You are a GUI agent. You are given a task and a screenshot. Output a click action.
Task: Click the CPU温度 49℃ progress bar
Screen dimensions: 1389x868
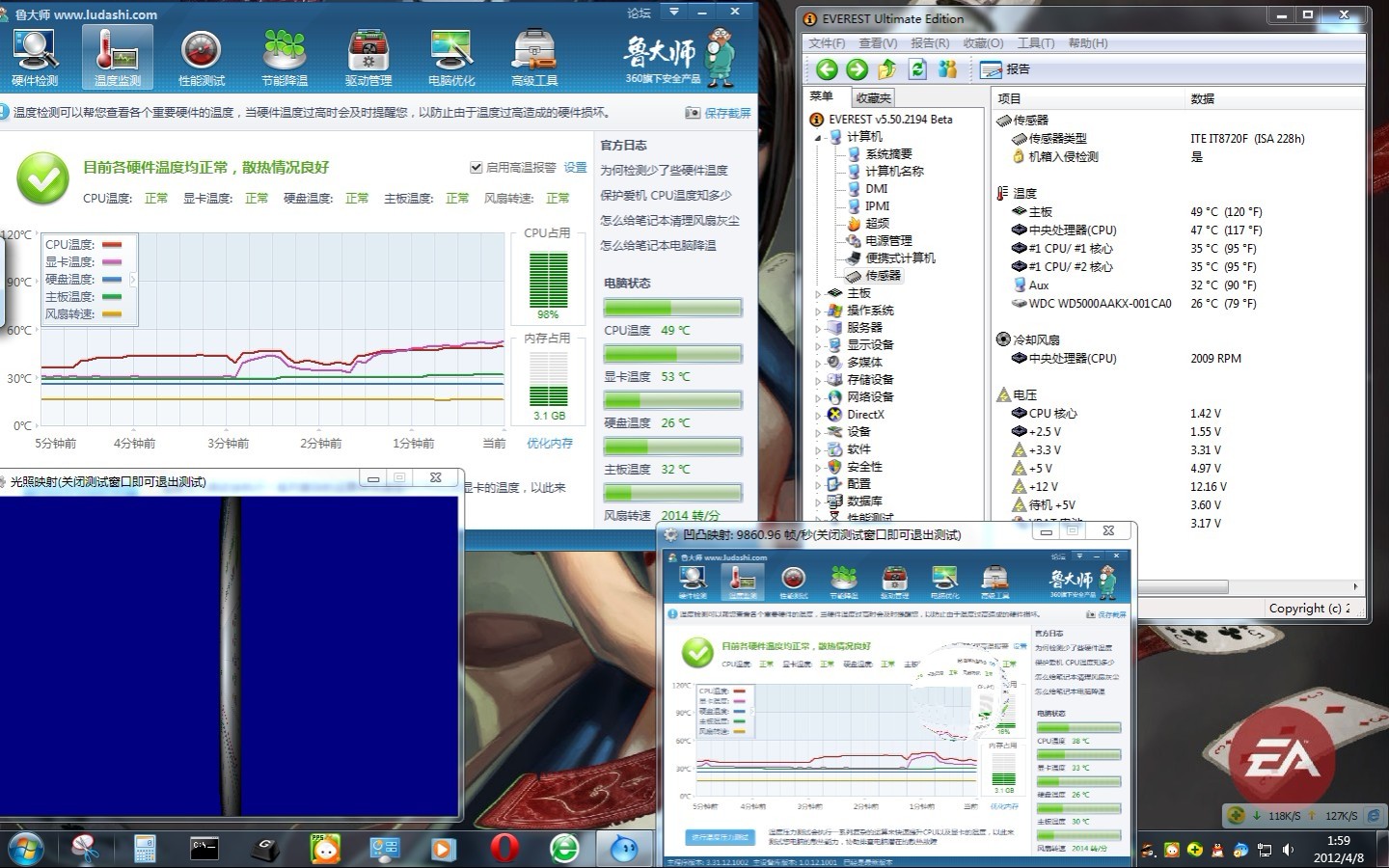click(x=672, y=309)
